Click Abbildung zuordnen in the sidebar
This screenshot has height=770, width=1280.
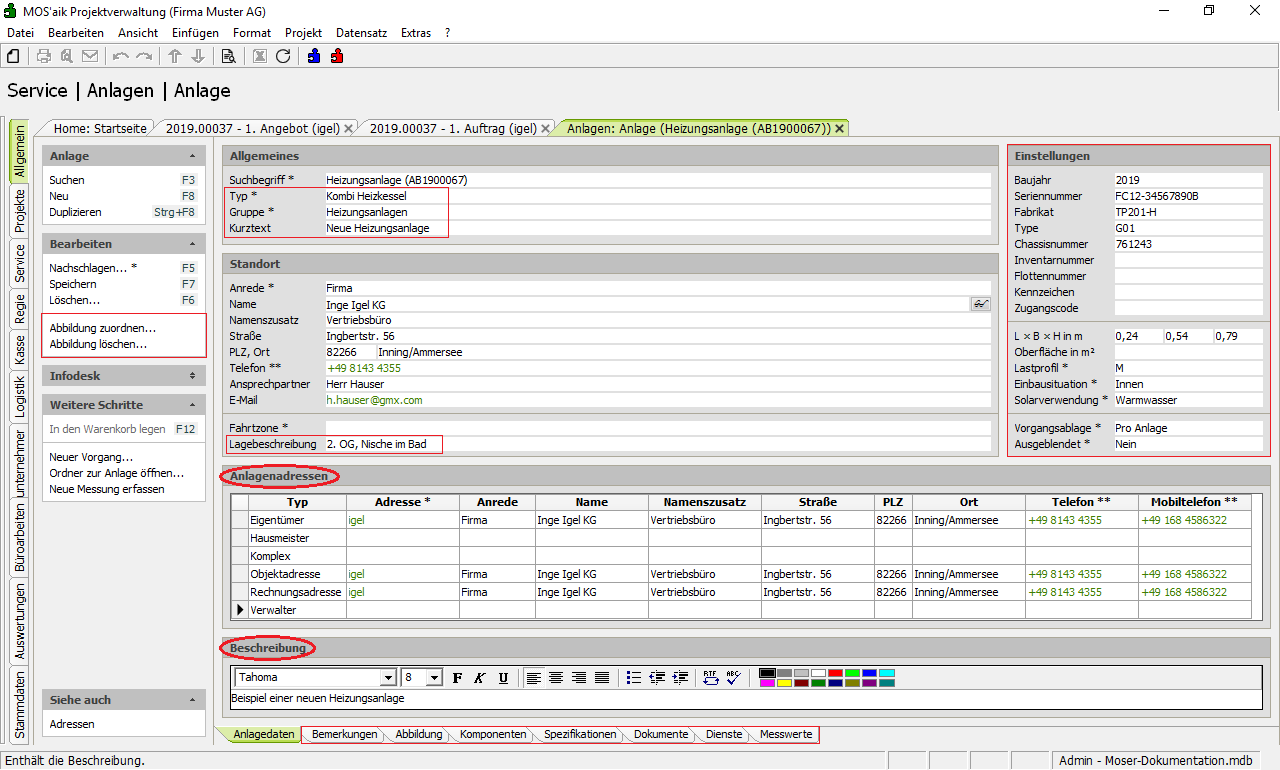click(103, 328)
